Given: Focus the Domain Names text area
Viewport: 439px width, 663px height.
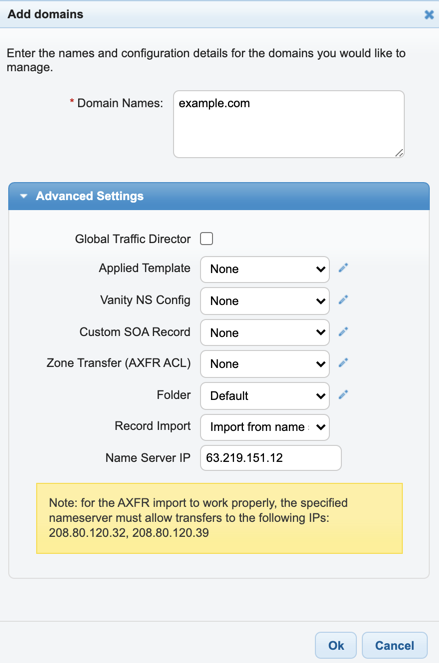Looking at the screenshot, I should point(289,124).
